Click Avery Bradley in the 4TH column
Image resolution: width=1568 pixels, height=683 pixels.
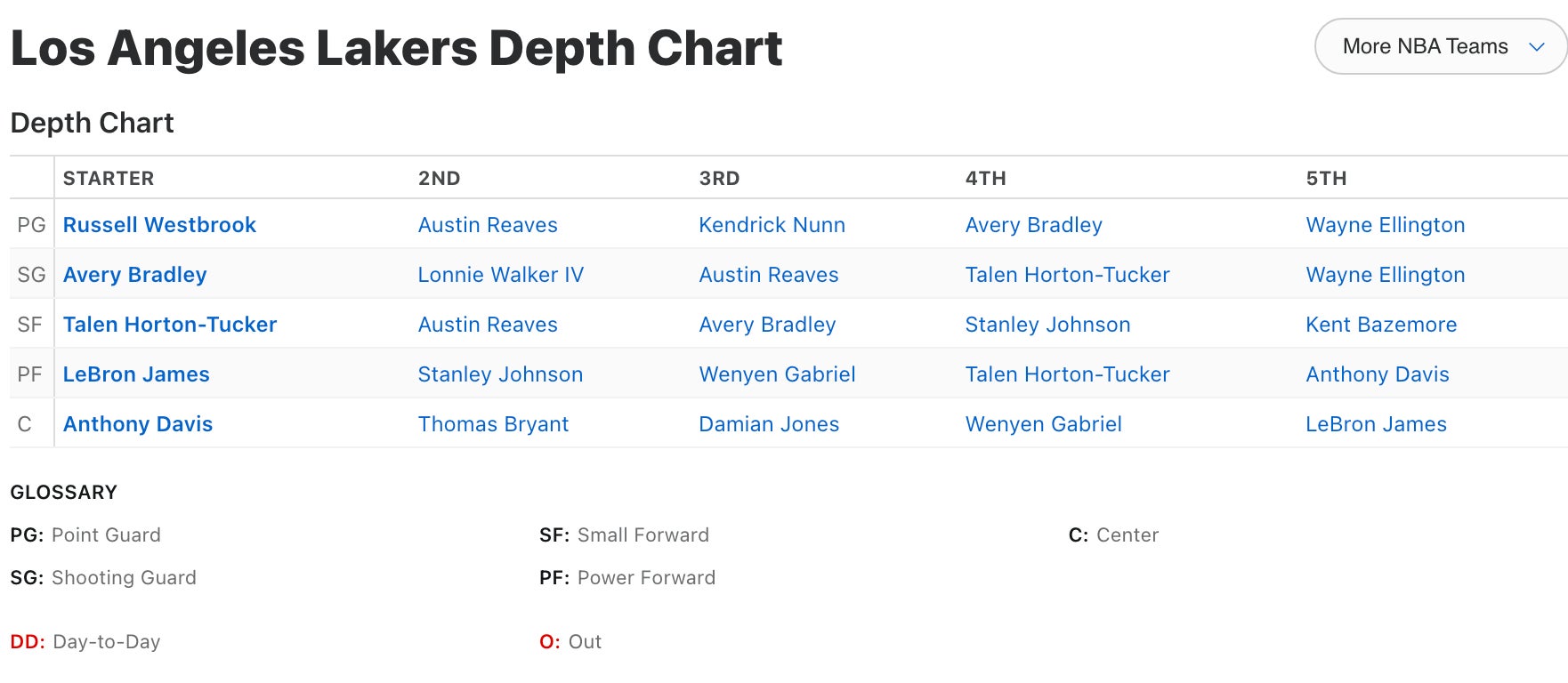pyautogui.click(x=1033, y=225)
